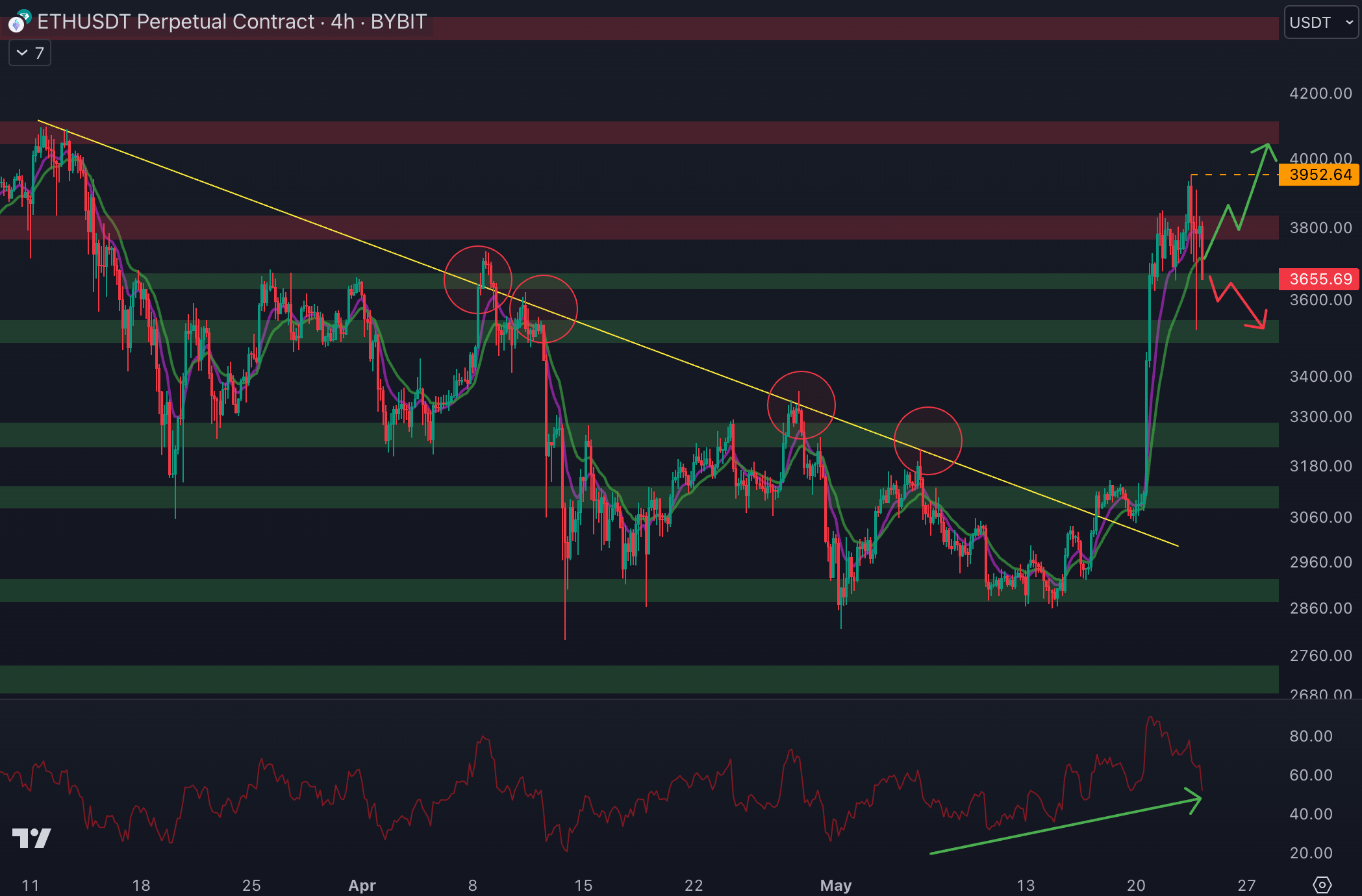Screen dimensions: 1362x896
Task: Click the May label on time axis
Action: (835, 885)
